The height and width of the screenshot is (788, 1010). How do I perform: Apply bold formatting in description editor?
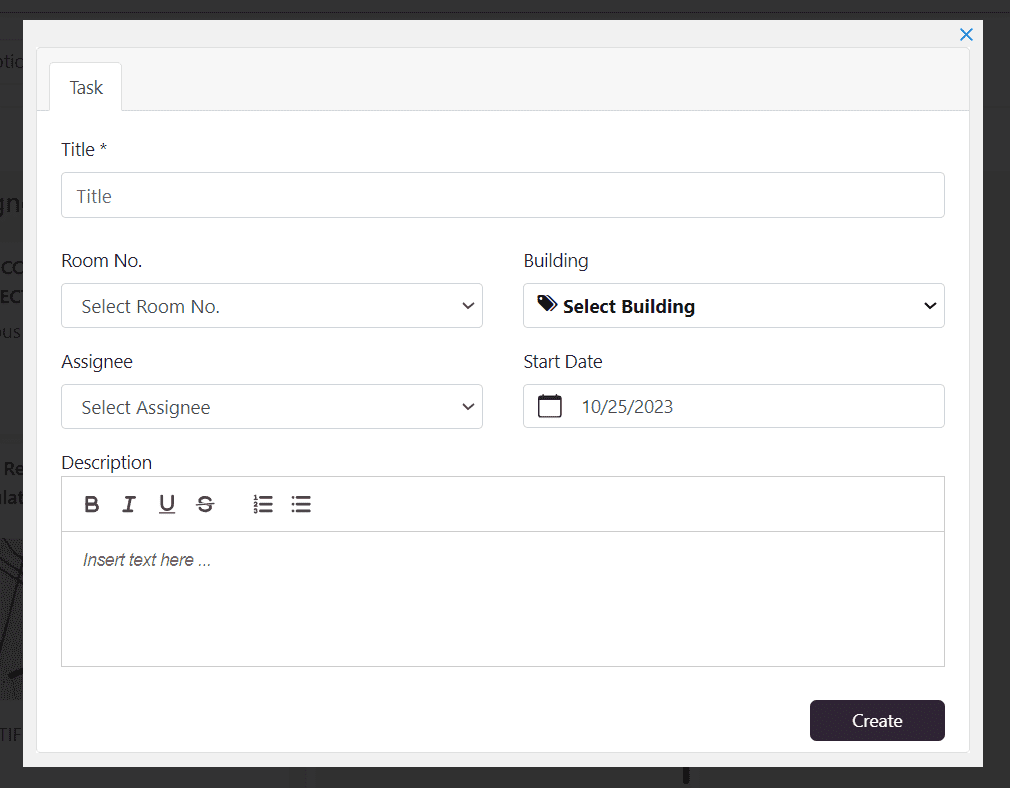pos(91,504)
